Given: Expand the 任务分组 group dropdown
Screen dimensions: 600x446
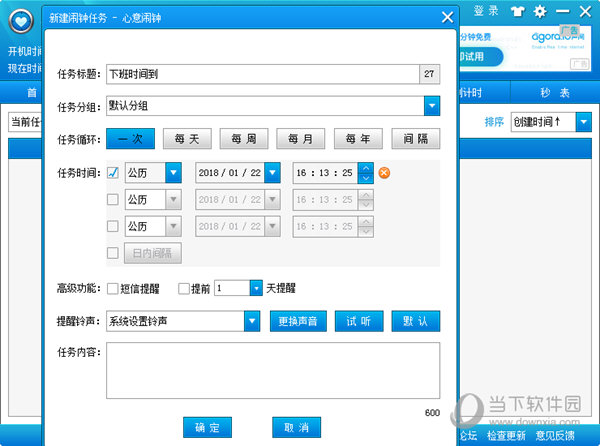Looking at the screenshot, I should [432, 106].
